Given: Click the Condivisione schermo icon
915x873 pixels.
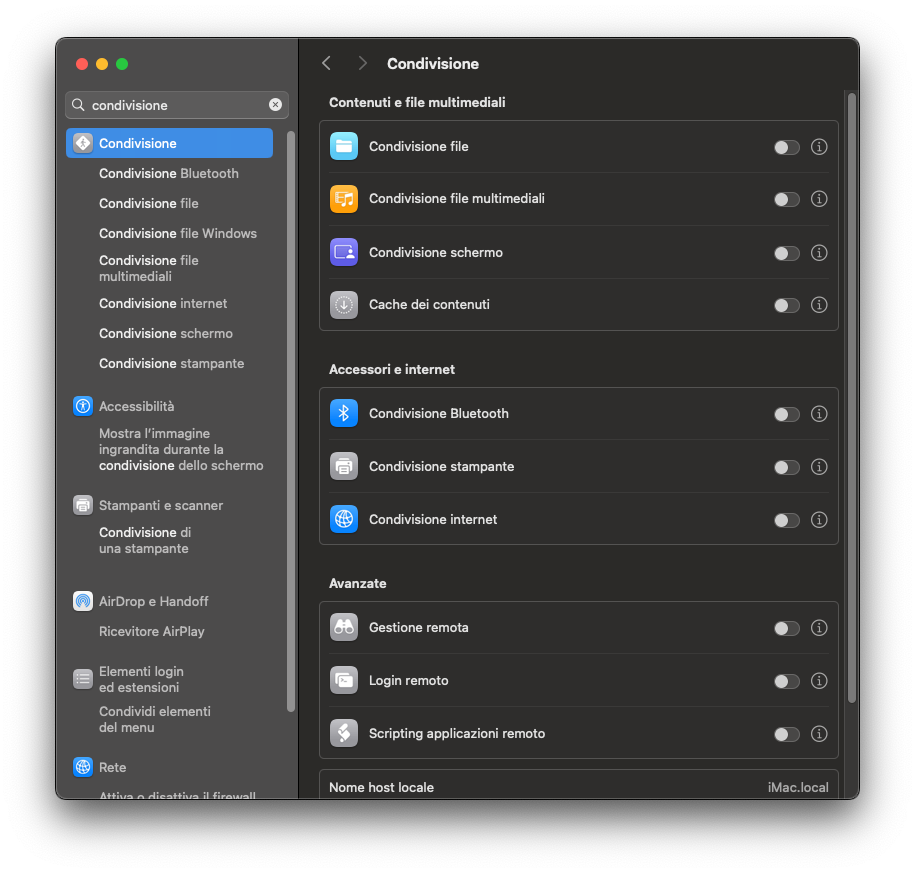Looking at the screenshot, I should click(344, 252).
